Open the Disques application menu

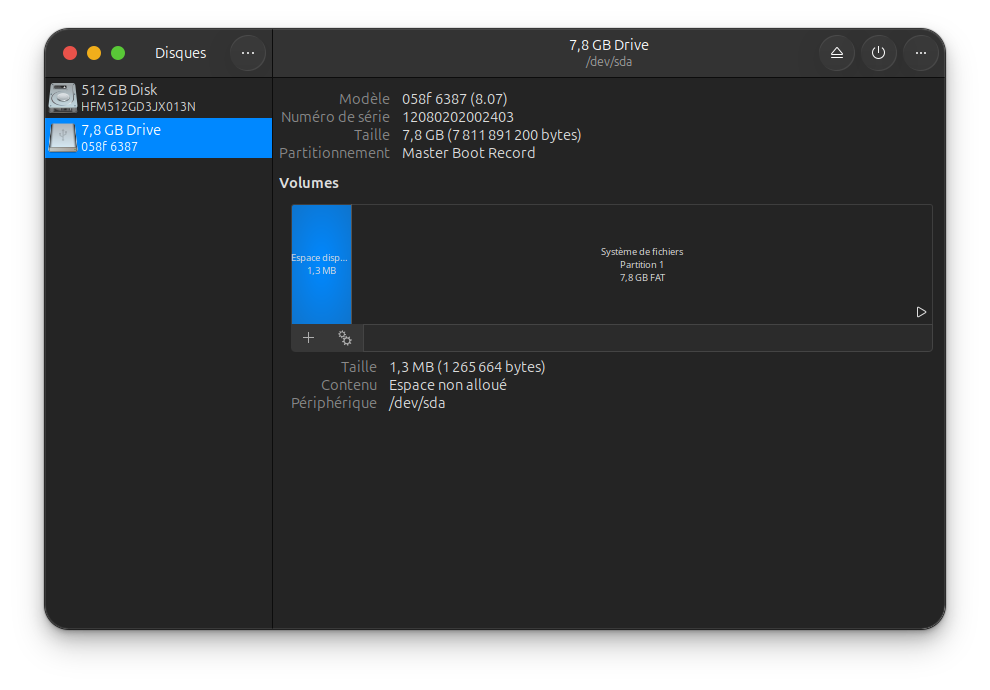pyautogui.click(x=248, y=53)
